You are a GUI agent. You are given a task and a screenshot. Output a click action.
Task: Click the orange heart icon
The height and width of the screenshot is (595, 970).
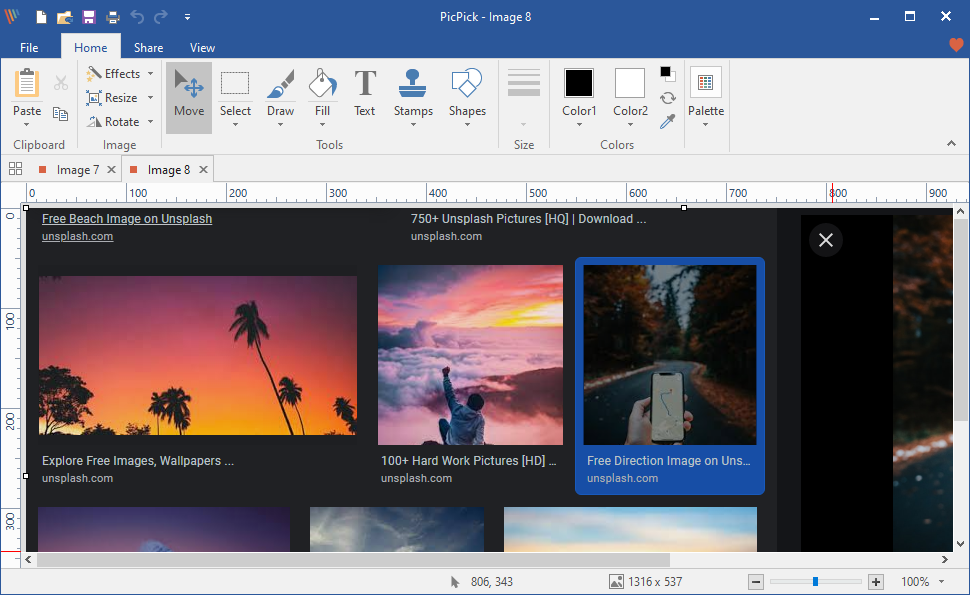tap(956, 45)
